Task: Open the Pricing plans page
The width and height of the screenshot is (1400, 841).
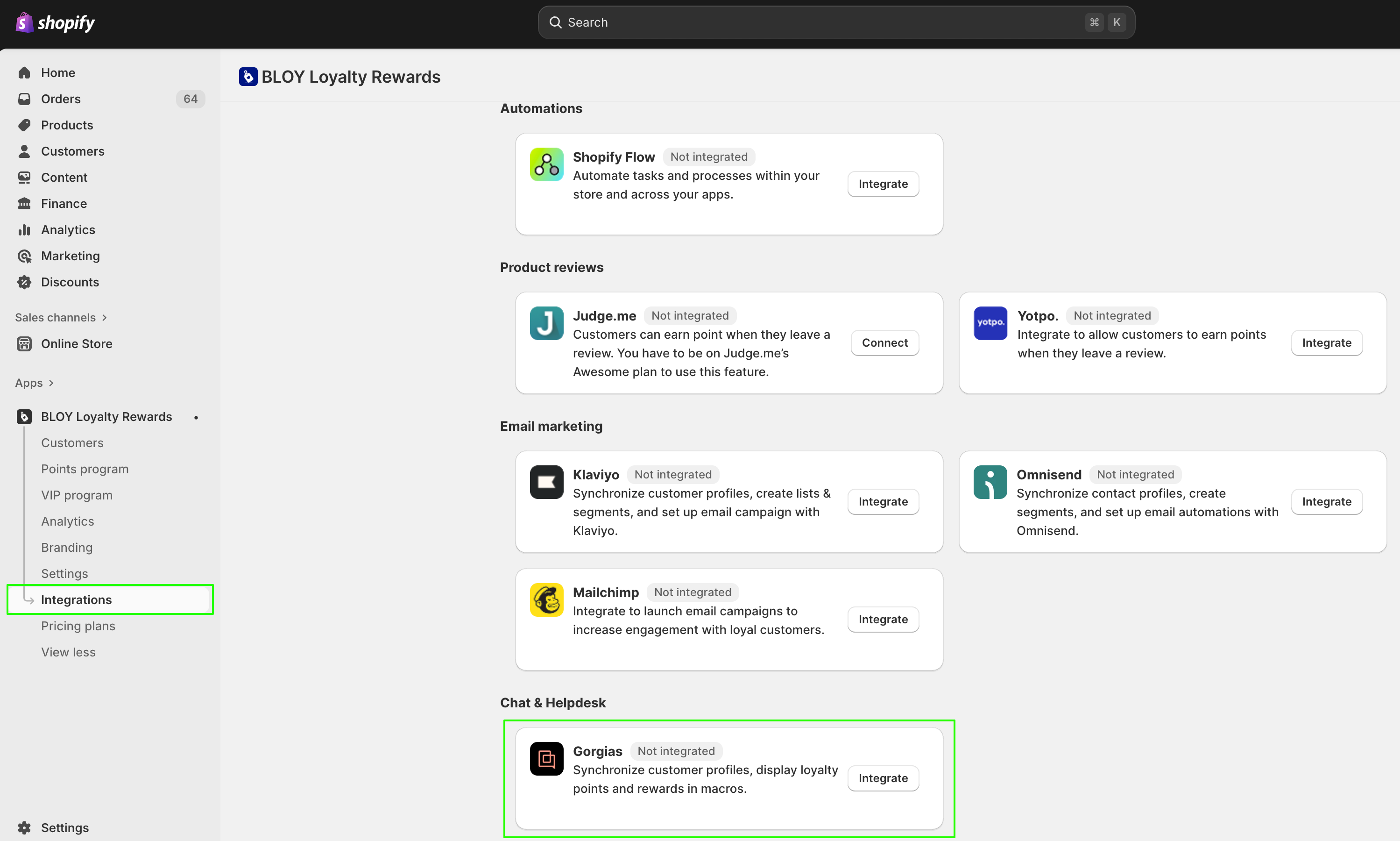Action: click(x=78, y=626)
